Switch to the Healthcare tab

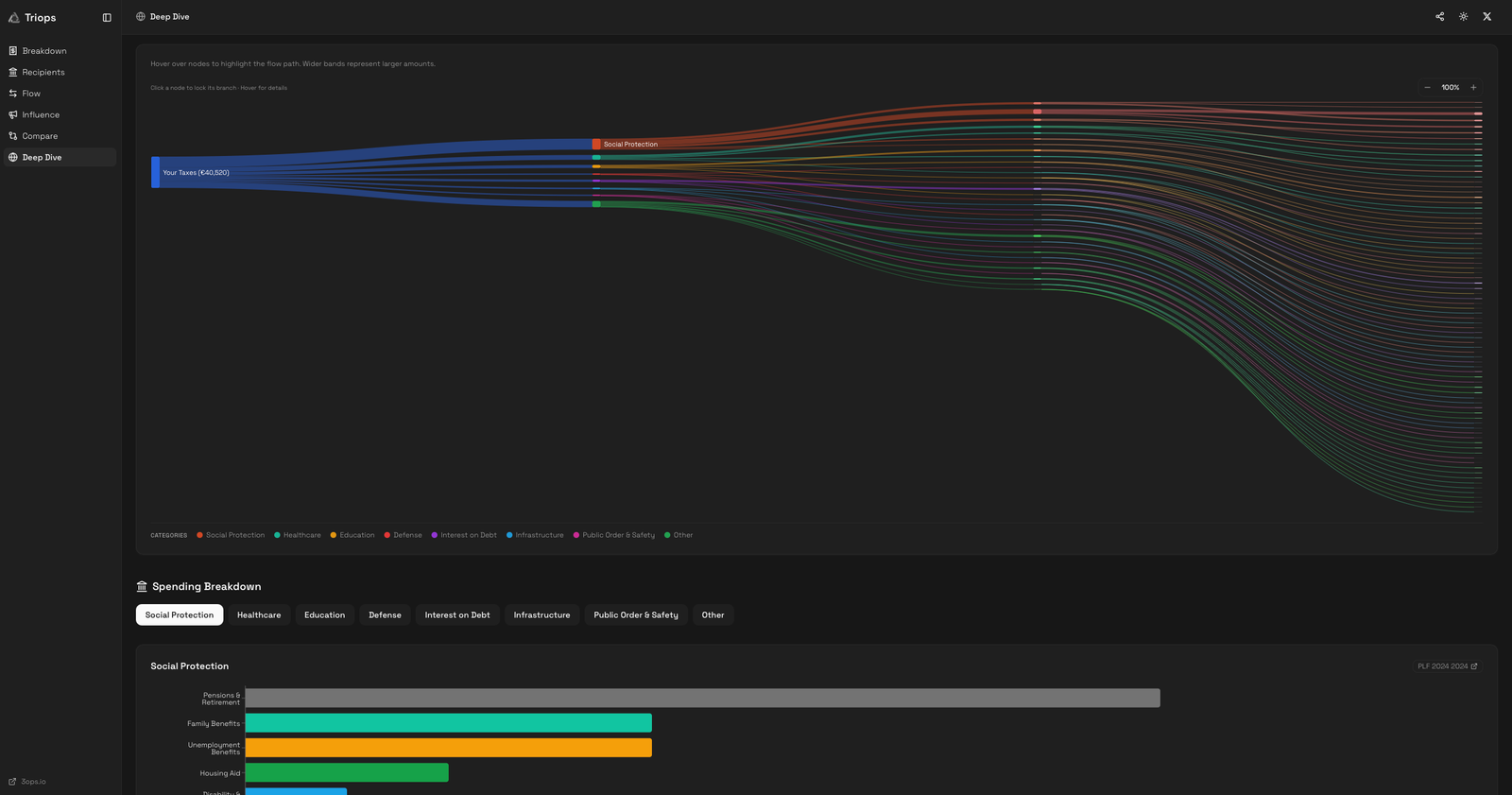pos(259,615)
